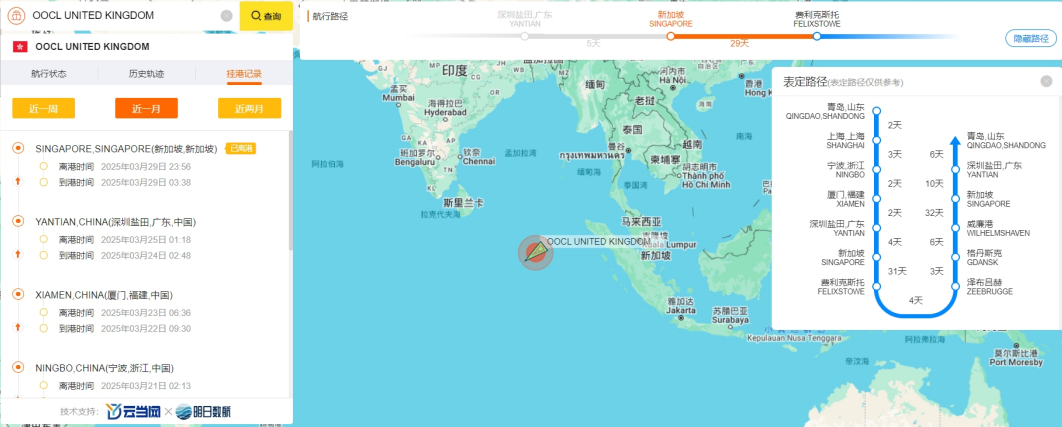Click the FELIXSTOWE node on route progress bar
The height and width of the screenshot is (427, 1062).
[817, 37]
